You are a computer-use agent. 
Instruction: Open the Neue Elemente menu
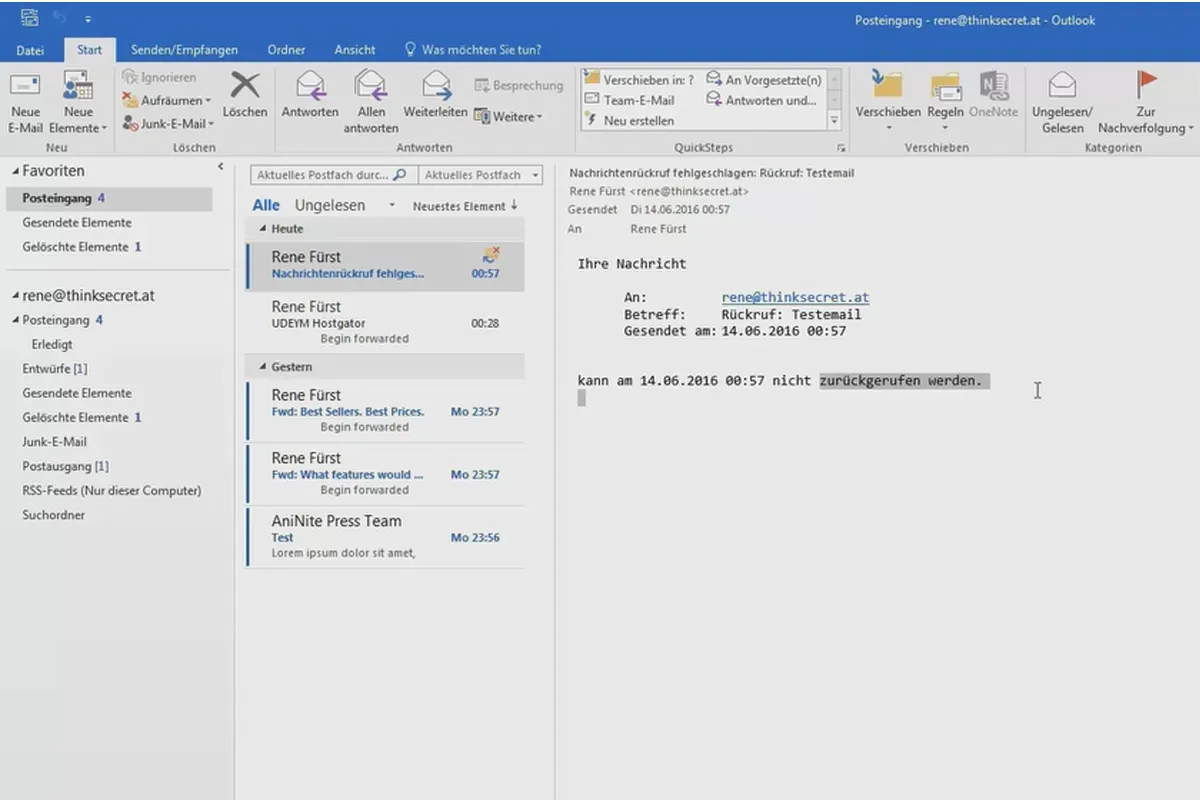(x=79, y=103)
